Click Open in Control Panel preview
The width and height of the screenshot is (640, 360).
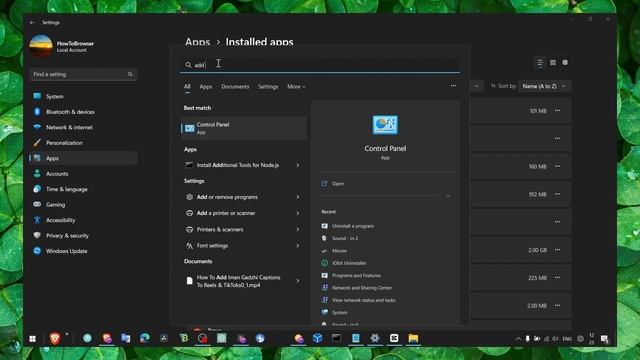338,184
